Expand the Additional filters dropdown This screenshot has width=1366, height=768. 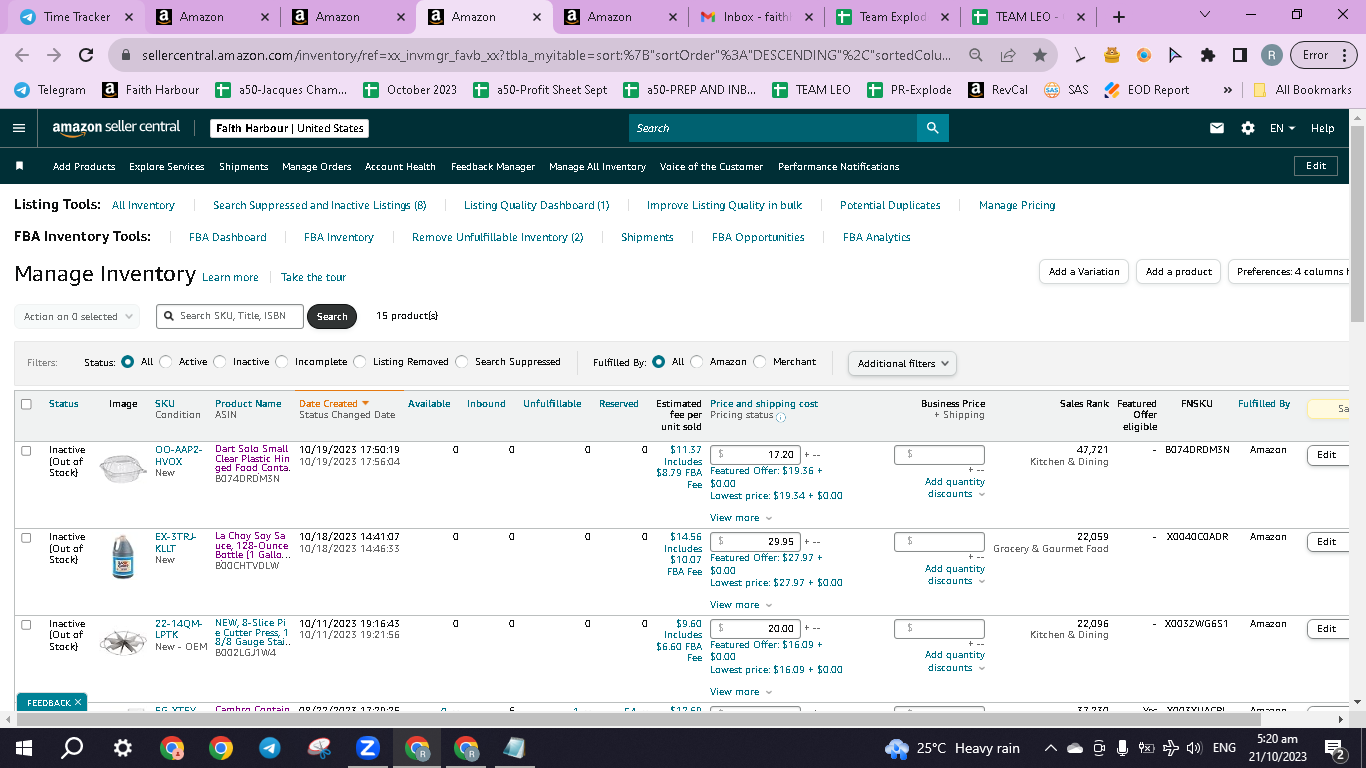902,363
